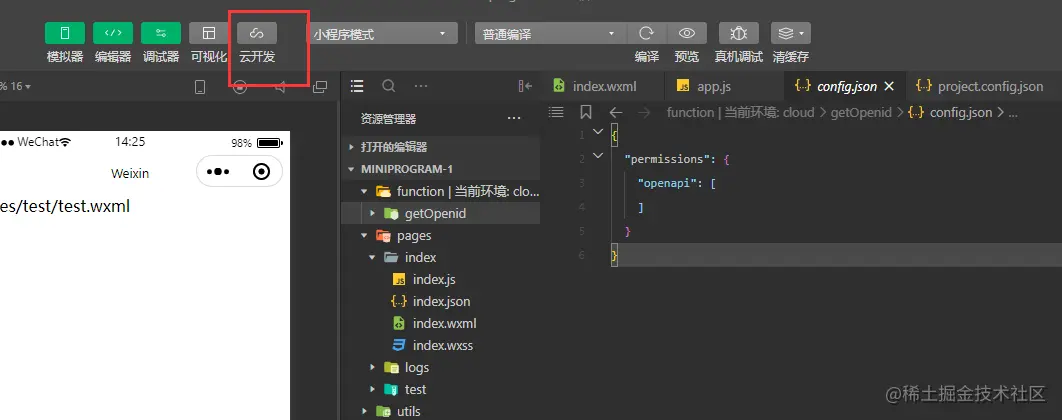Open the 云开发 cloud development console
Screen dimensions: 1062x420
(257, 33)
